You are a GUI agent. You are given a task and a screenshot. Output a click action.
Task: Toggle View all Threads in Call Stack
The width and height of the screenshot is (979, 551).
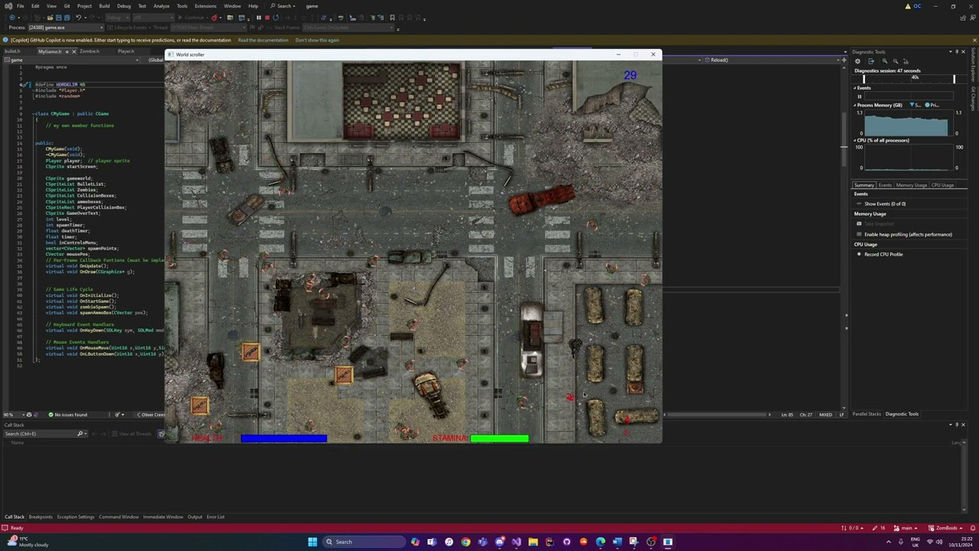132,434
